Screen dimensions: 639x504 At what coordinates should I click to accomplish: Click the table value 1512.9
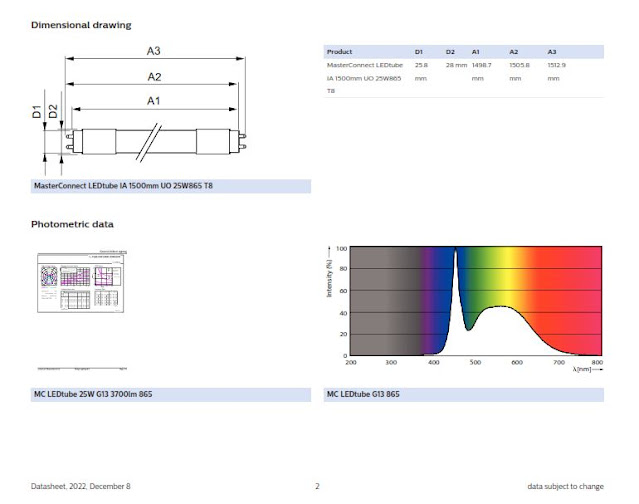click(x=557, y=65)
